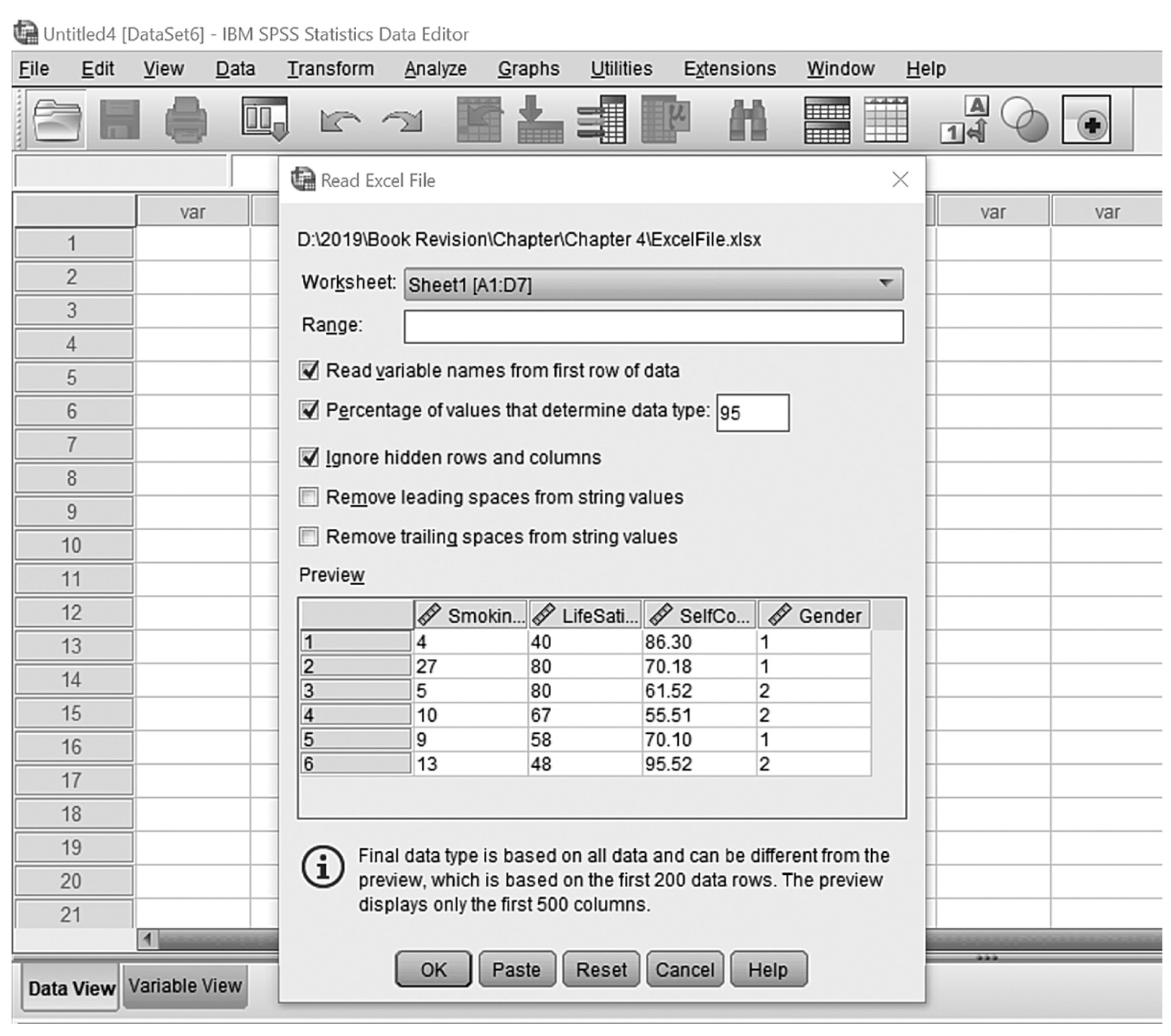
Task: Open the Worksheet dropdown Sheet1 [A1:D7]
Action: coord(653,285)
